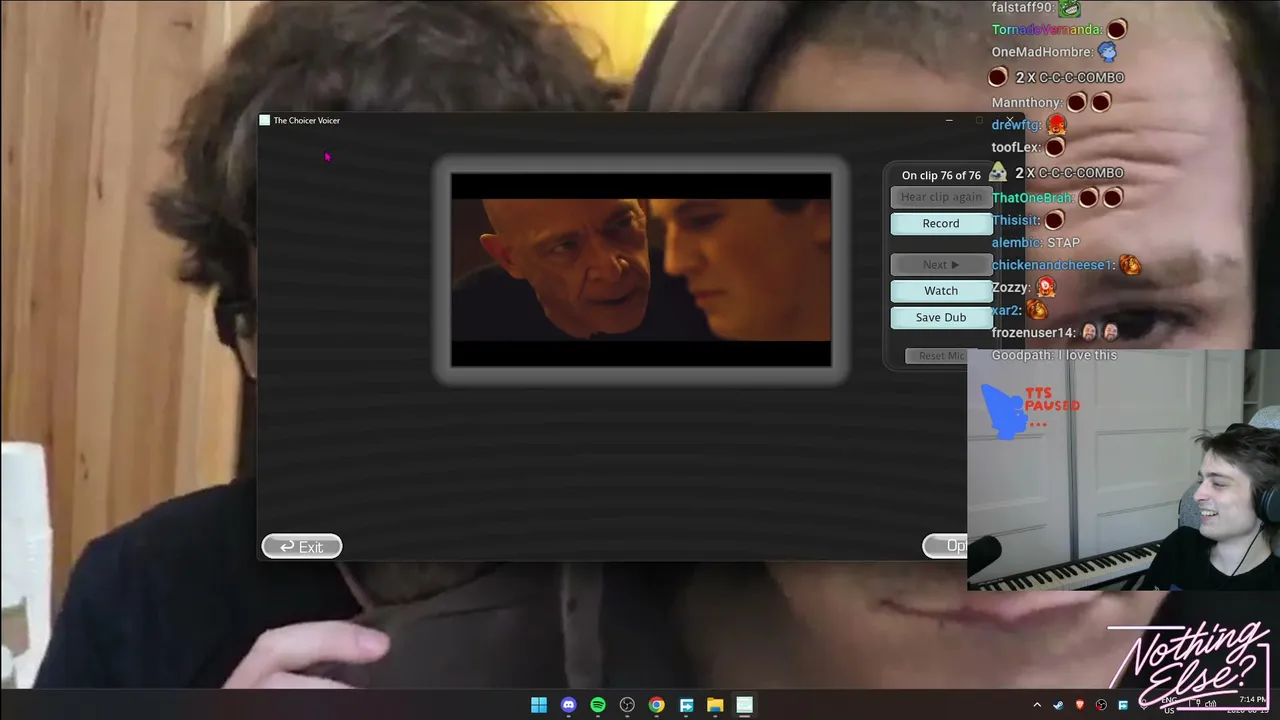Click the emote beside OneMadHombre
Viewport: 1280px width, 720px height.
point(1107,52)
